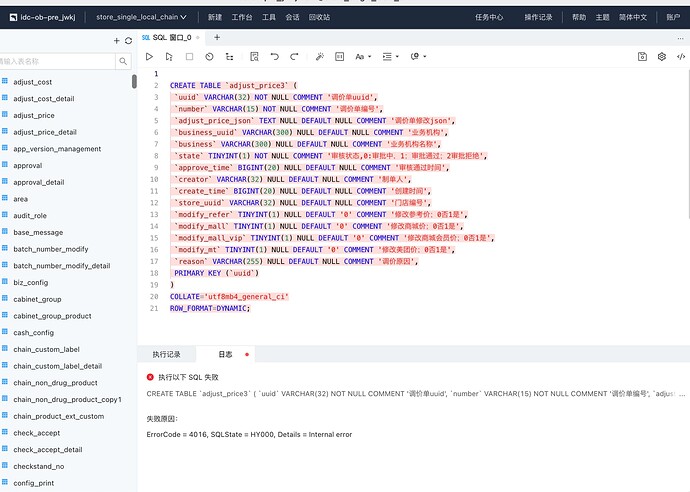Click the IN value conversion icon
Viewport: 690px width, 492px height.
(339, 56)
